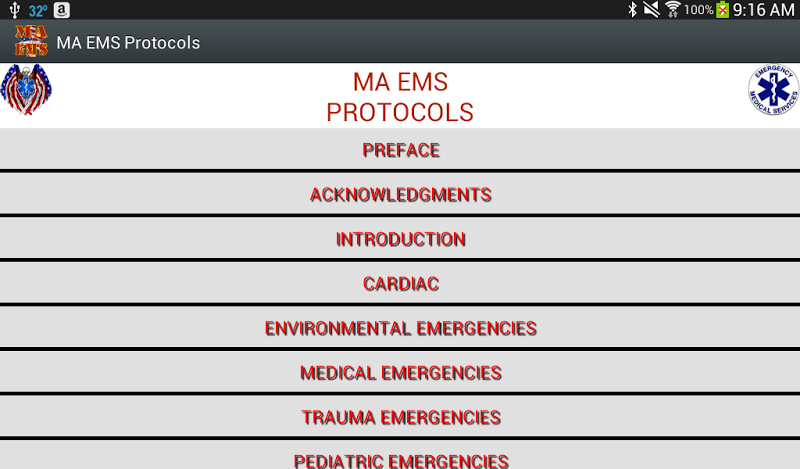Tap the Bluetooth status icon
Viewport: 800px width, 469px height.
pyautogui.click(x=632, y=10)
